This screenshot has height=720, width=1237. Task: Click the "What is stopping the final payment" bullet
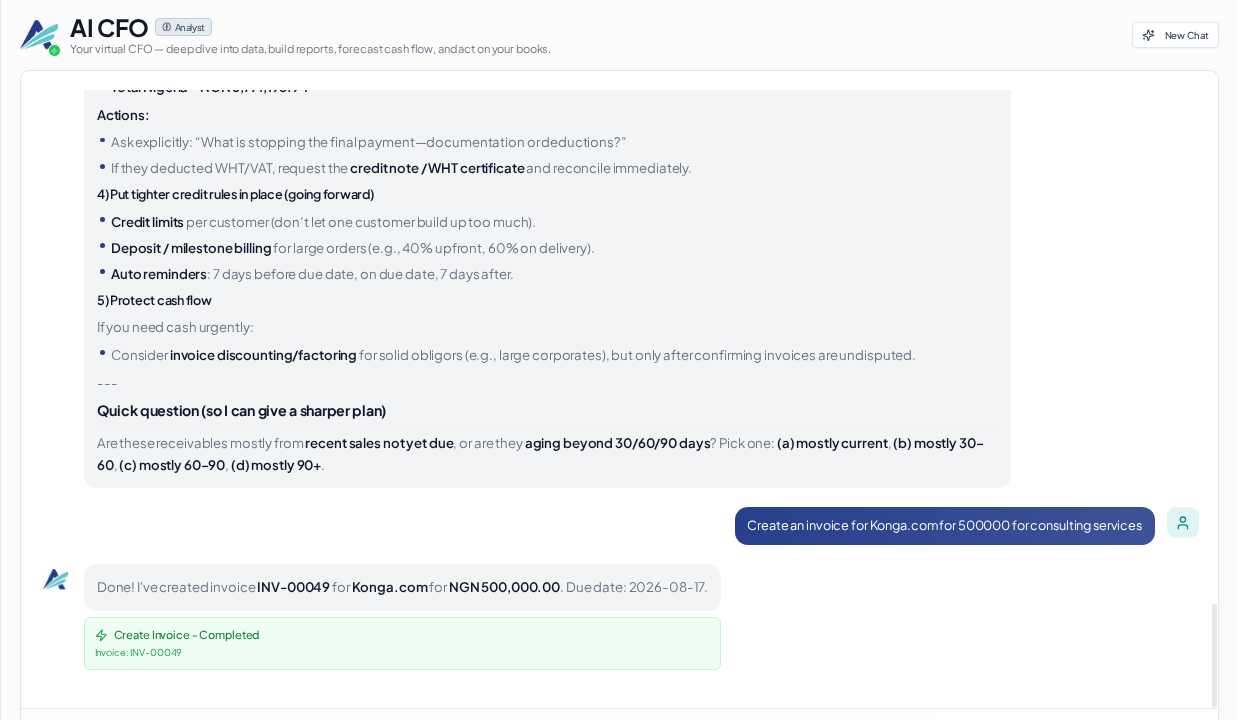click(368, 142)
